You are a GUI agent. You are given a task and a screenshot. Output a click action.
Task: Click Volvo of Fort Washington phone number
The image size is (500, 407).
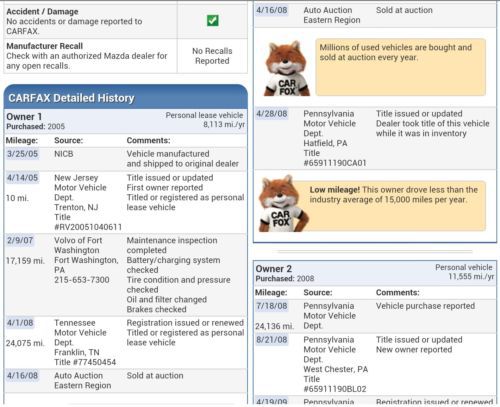tap(82, 280)
